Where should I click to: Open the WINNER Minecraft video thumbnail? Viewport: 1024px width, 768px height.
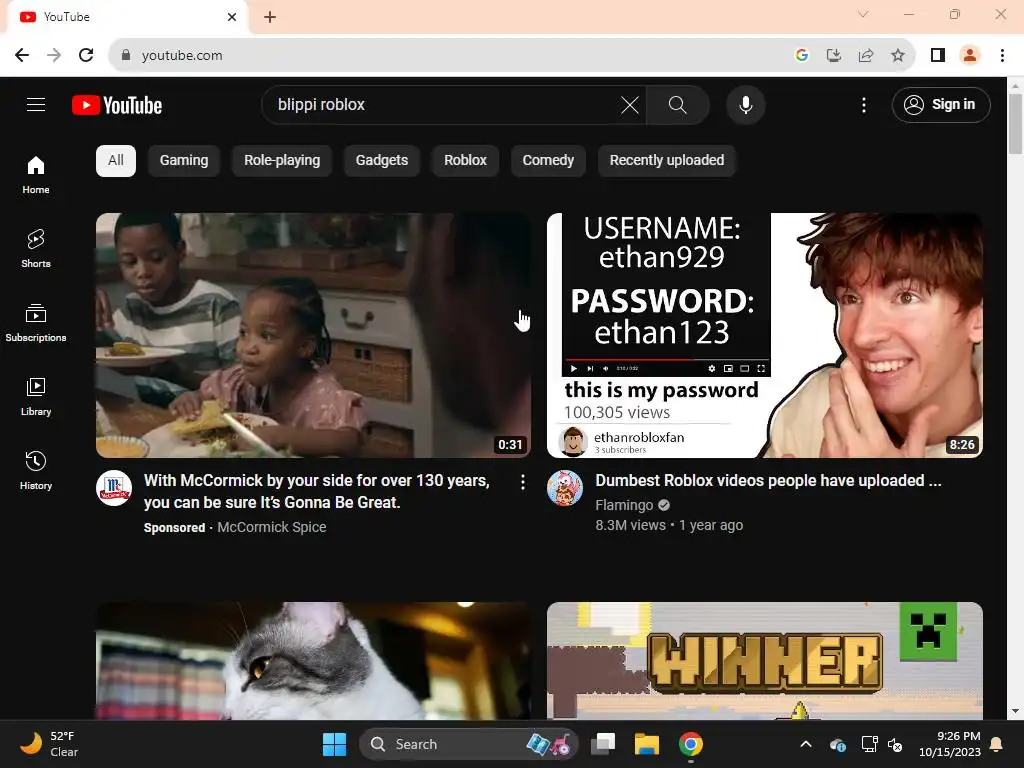(765, 661)
